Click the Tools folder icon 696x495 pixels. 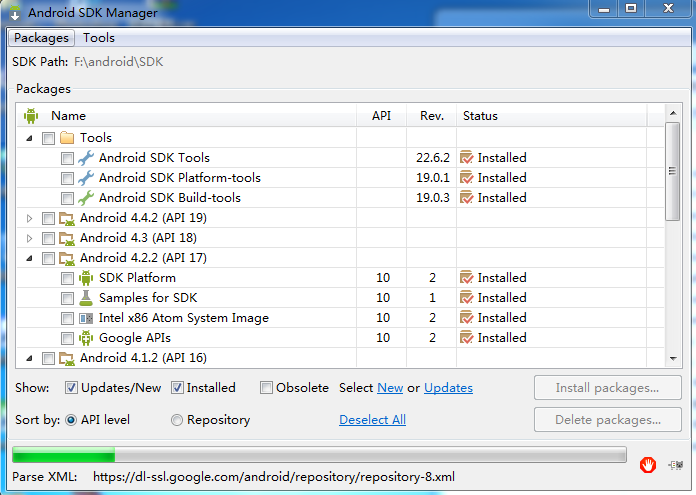(x=67, y=138)
